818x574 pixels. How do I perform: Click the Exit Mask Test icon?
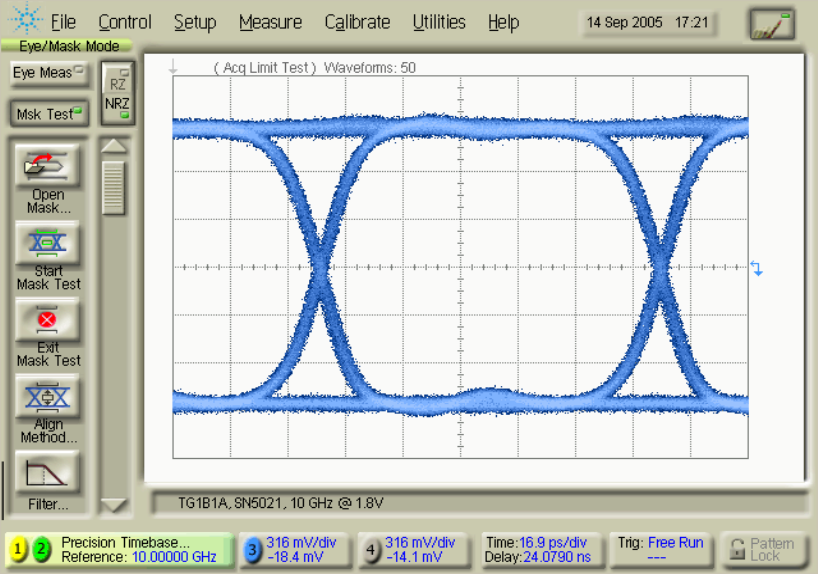pos(47,319)
